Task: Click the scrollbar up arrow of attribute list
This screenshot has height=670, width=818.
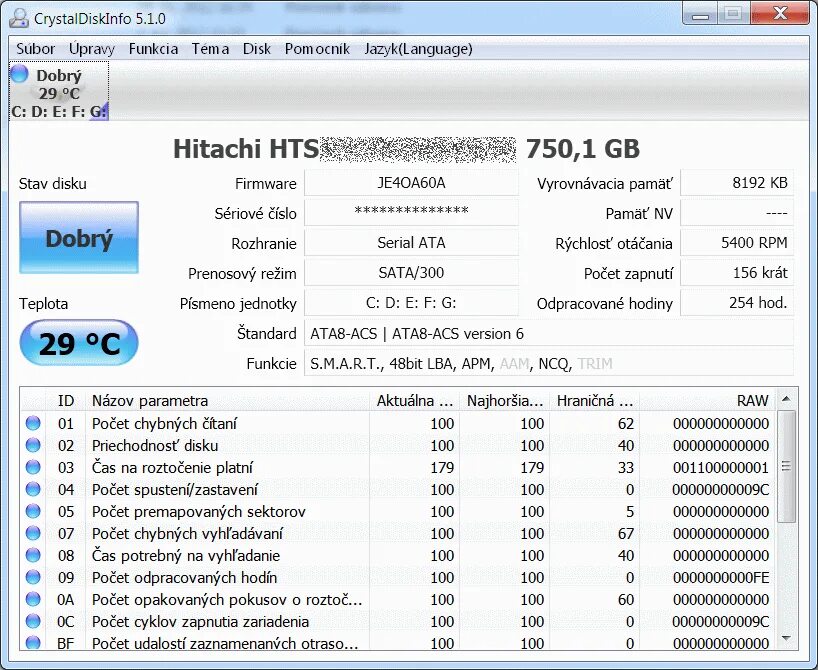Action: pyautogui.click(x=786, y=400)
